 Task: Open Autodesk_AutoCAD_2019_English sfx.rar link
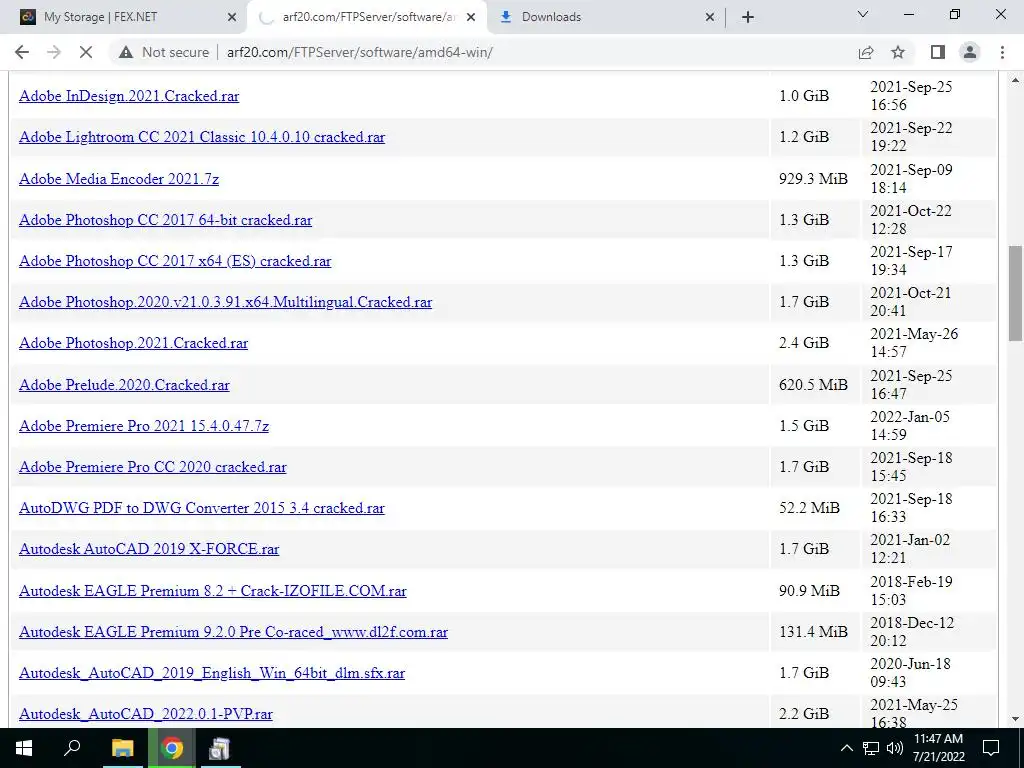pyautogui.click(x=212, y=673)
